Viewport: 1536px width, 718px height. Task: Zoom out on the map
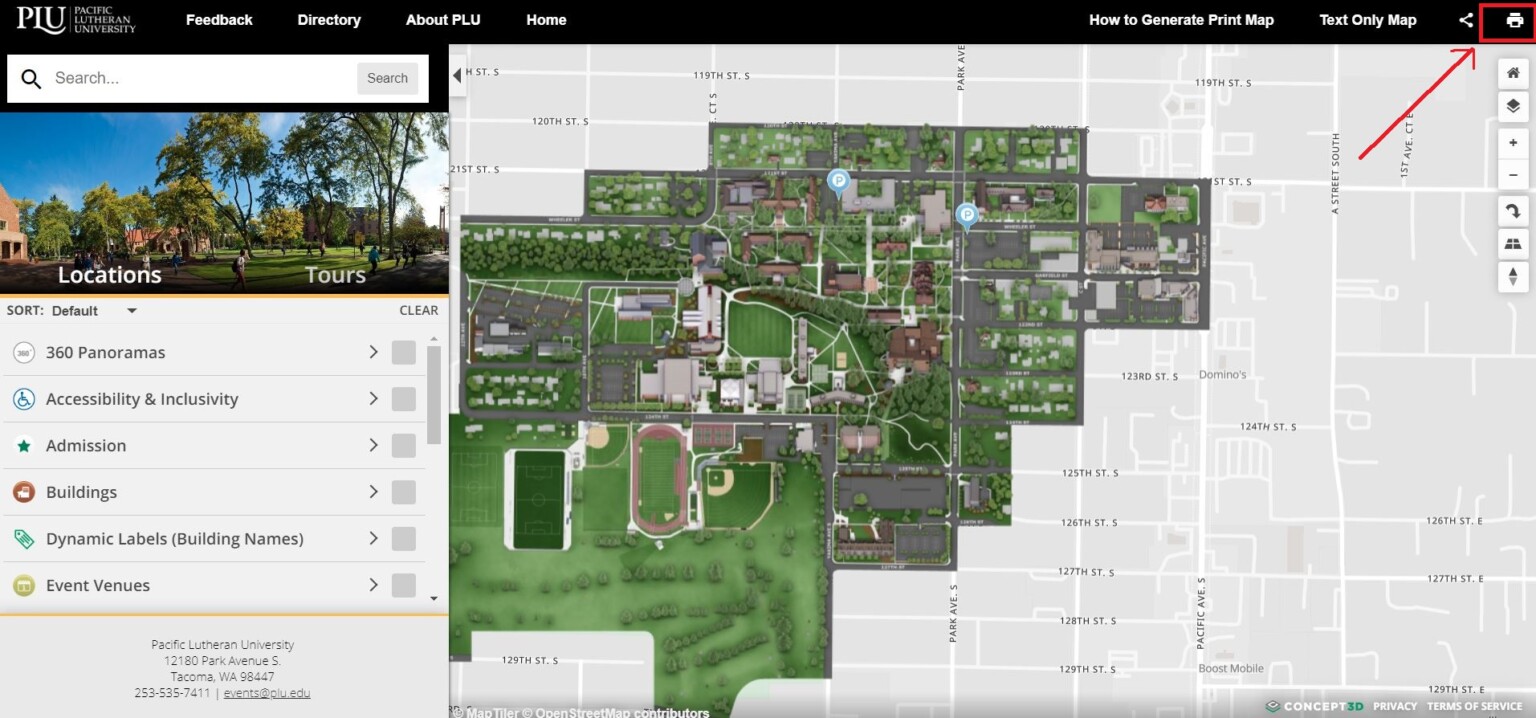[x=1513, y=175]
